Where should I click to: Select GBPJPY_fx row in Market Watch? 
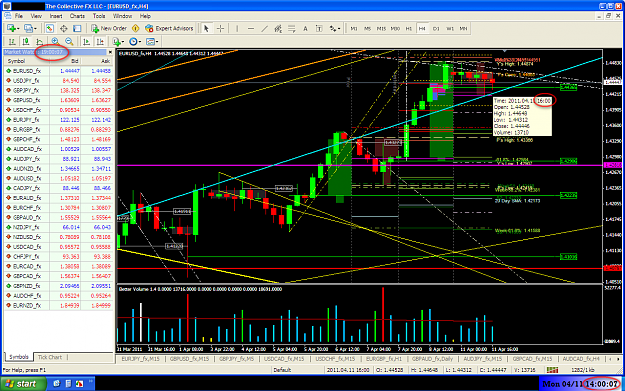click(x=58, y=90)
